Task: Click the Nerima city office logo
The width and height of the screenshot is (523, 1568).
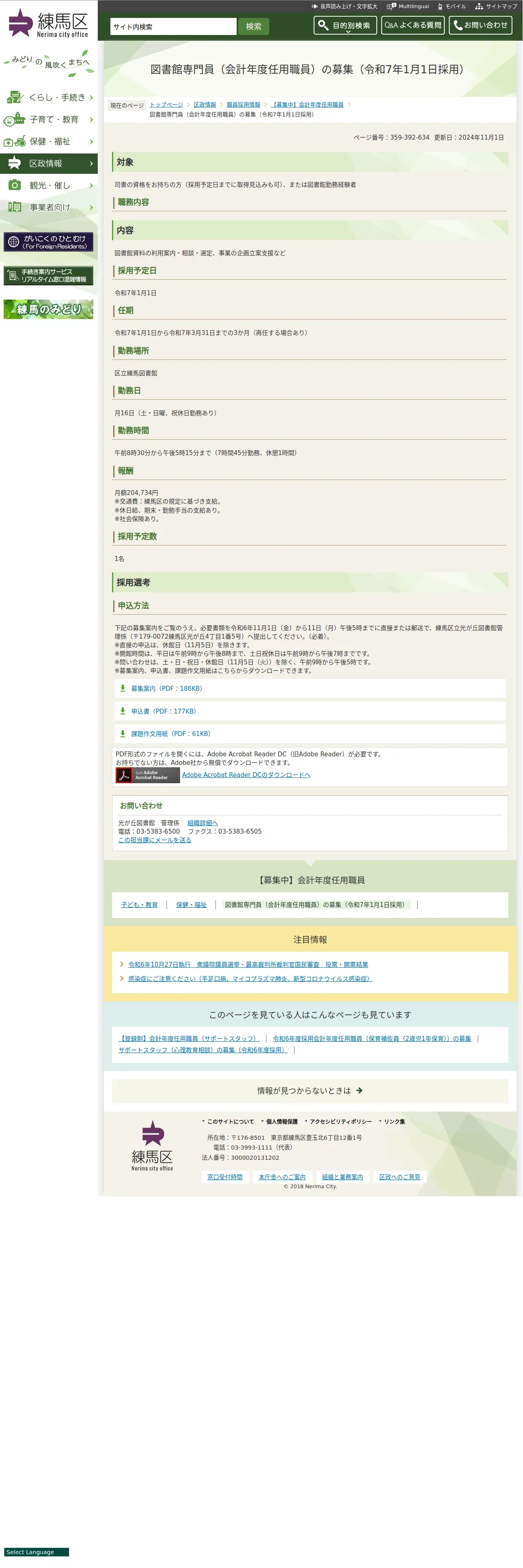Action: click(48, 23)
